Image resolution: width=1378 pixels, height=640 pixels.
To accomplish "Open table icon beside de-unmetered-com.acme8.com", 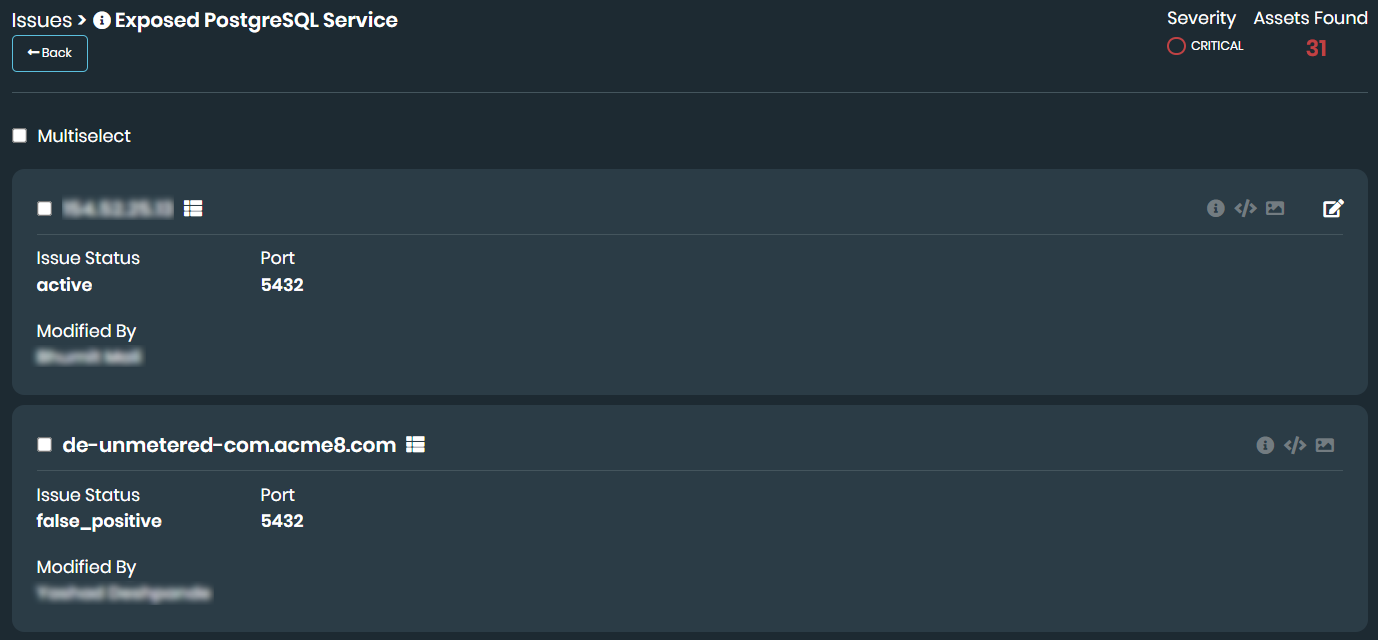I will [x=416, y=444].
